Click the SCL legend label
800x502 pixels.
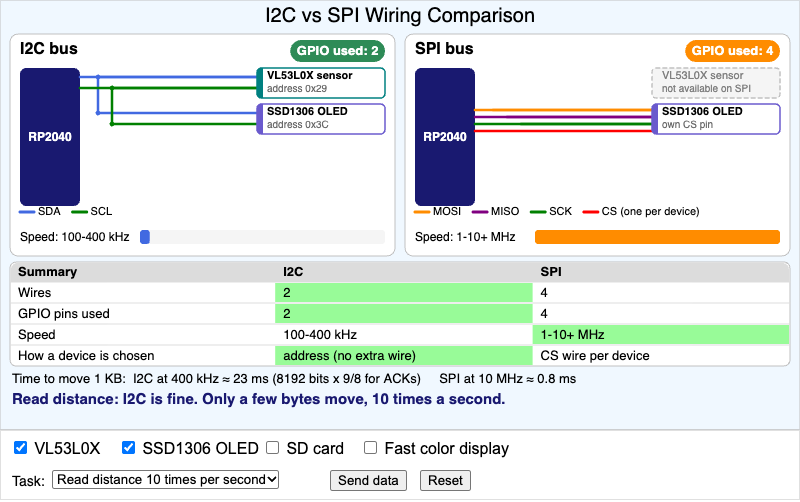[101, 211]
